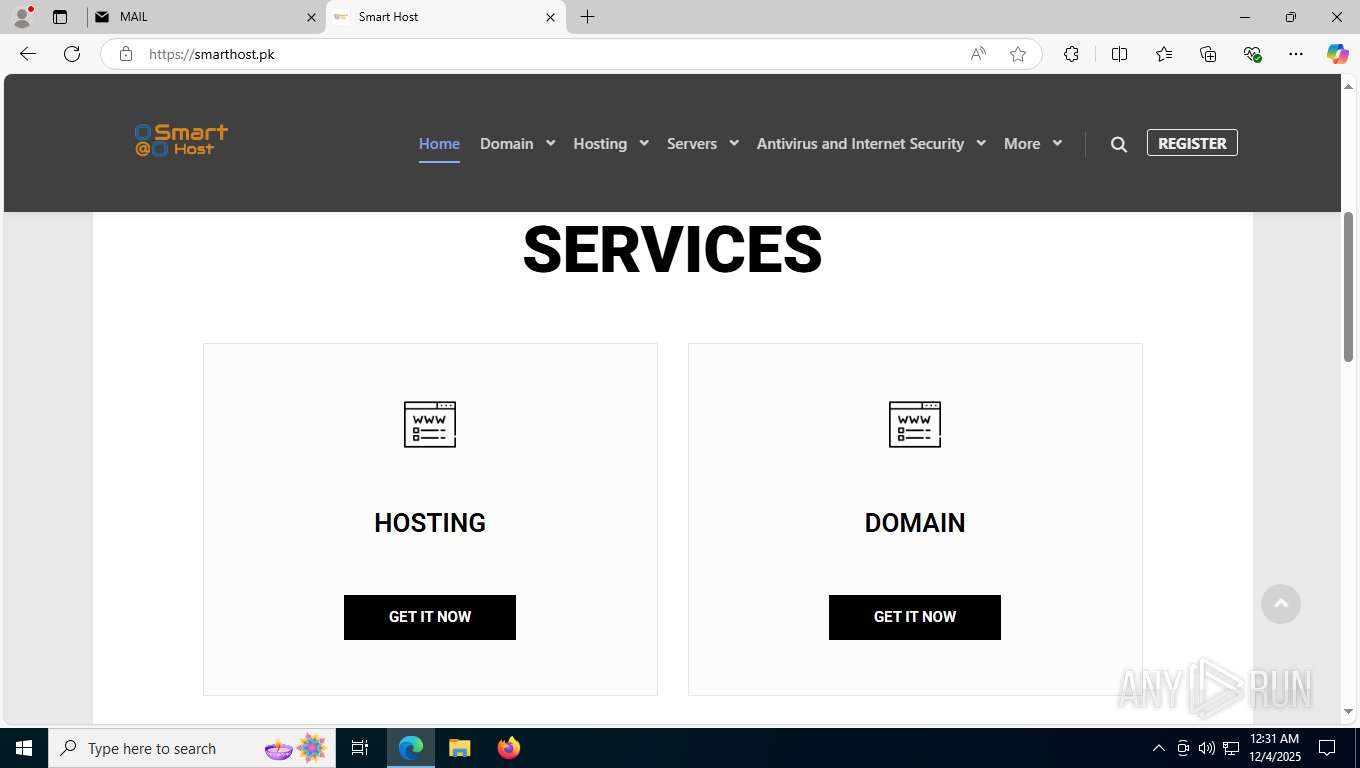Open the Collections icon
The image size is (1360, 768).
pos(1208,54)
